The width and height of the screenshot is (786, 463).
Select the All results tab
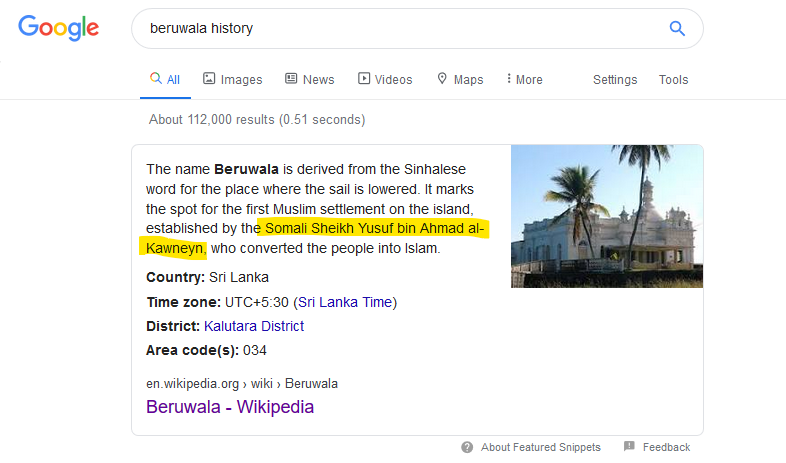pyautogui.click(x=165, y=79)
